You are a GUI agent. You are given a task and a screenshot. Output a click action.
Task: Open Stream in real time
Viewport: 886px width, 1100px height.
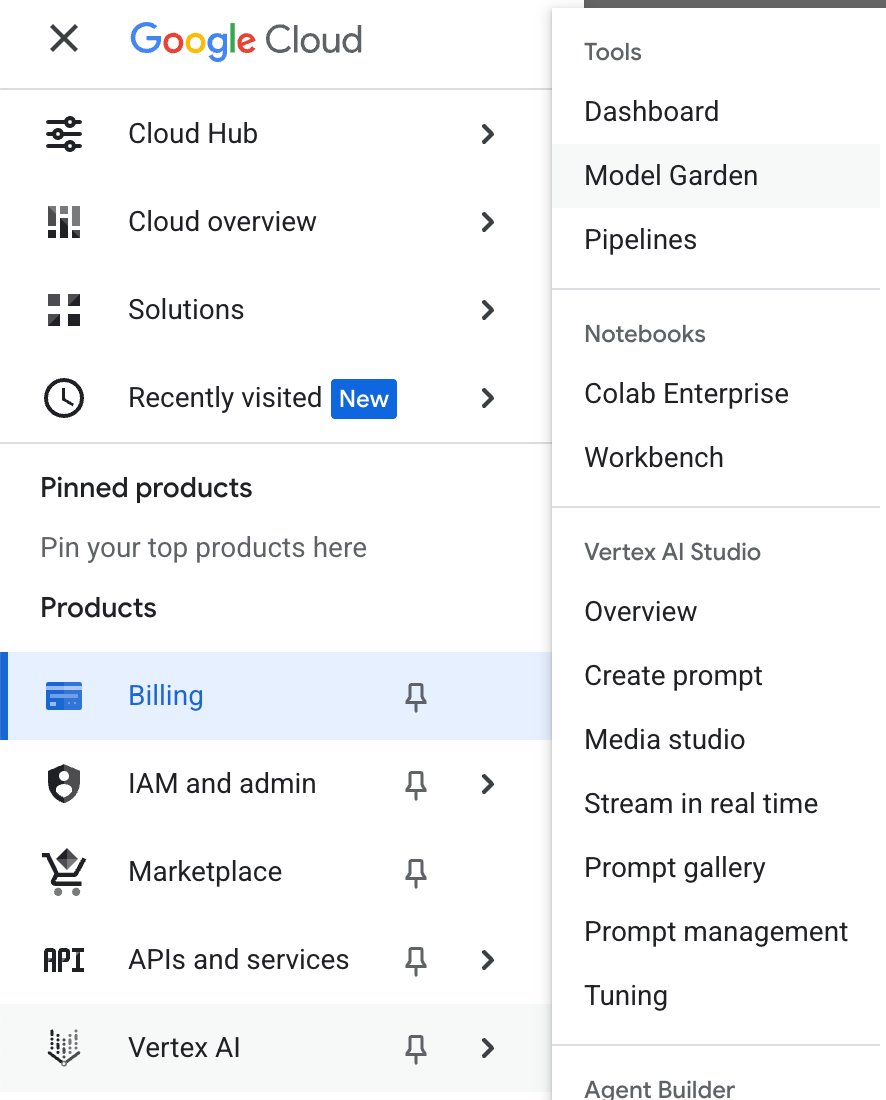(x=716, y=803)
